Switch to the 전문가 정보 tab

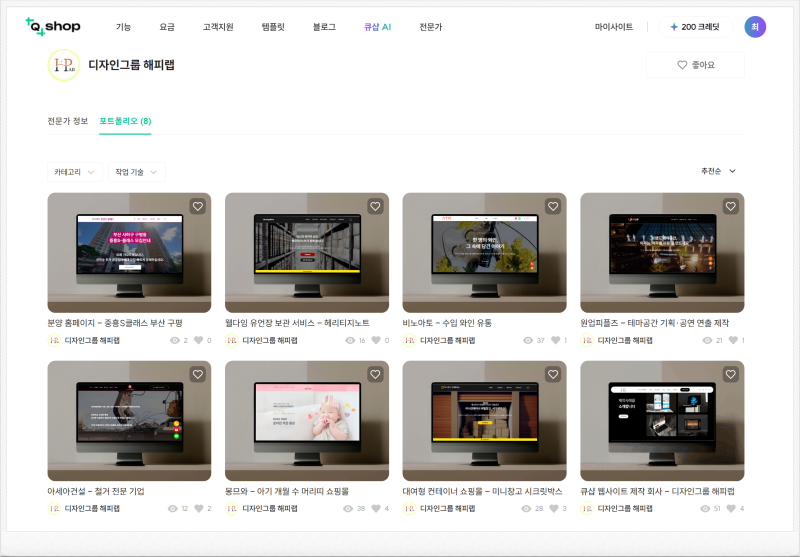click(x=68, y=121)
